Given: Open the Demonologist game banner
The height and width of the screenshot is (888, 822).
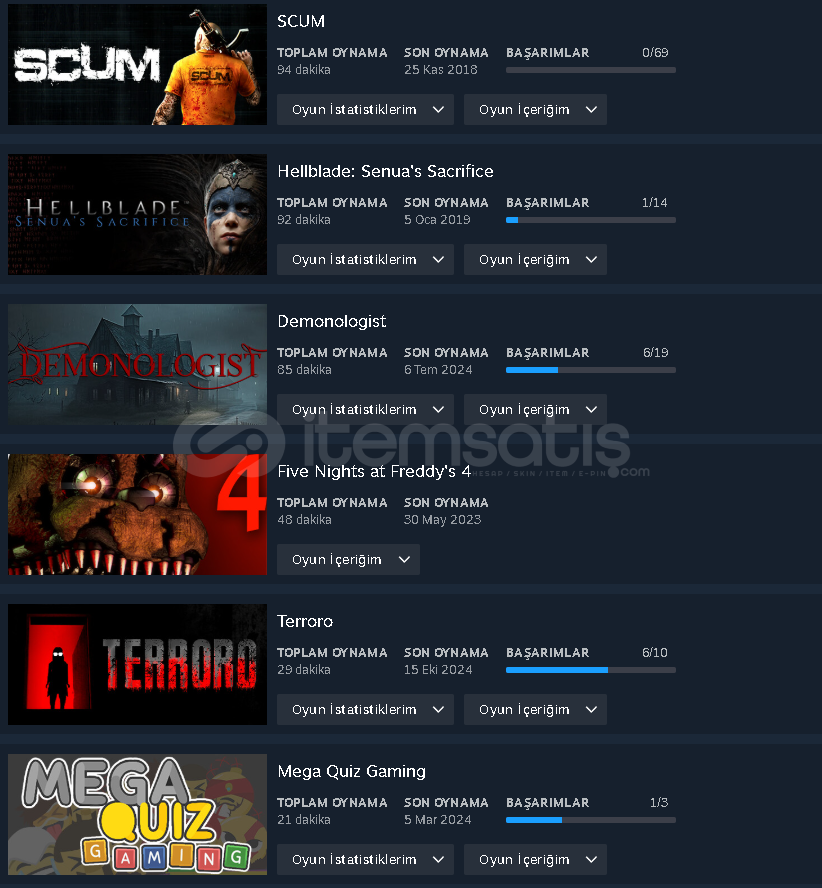Looking at the screenshot, I should [x=137, y=365].
